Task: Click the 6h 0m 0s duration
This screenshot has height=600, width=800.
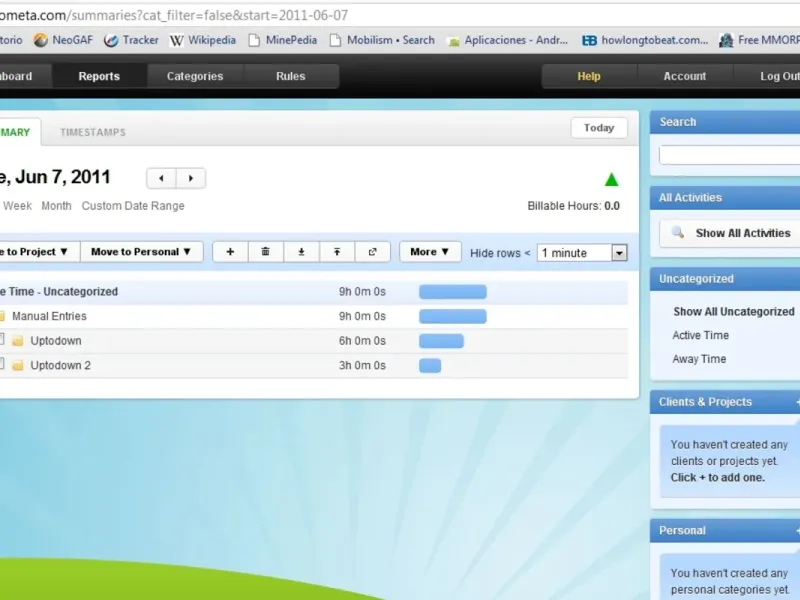Action: pos(362,341)
